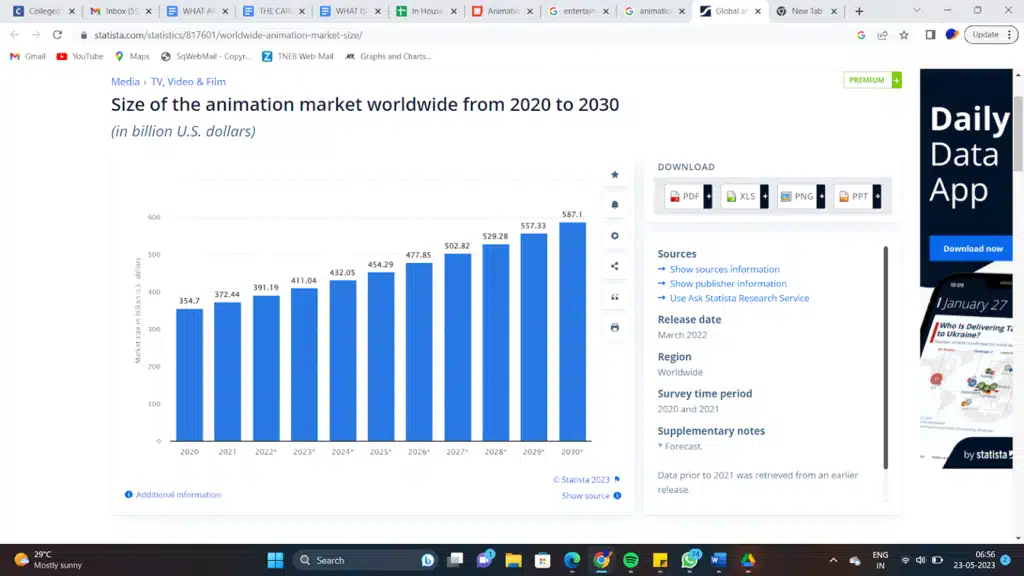This screenshot has width=1024, height=576.
Task: Click the plus next to PNG download
Action: click(x=821, y=197)
